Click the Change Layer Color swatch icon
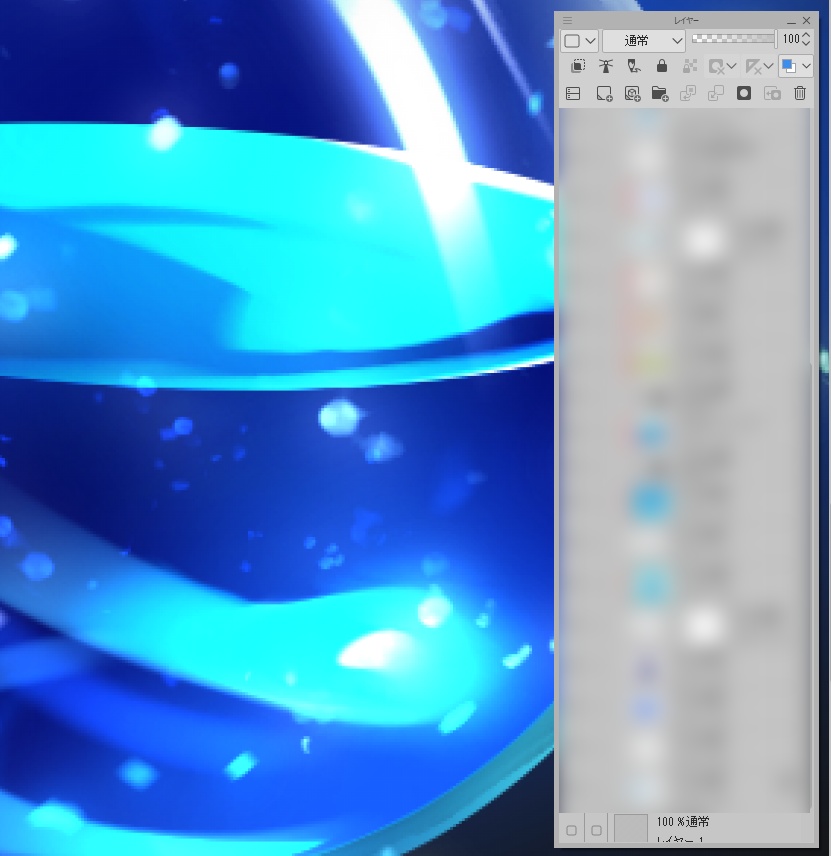This screenshot has height=856, width=831. pyautogui.click(x=788, y=67)
